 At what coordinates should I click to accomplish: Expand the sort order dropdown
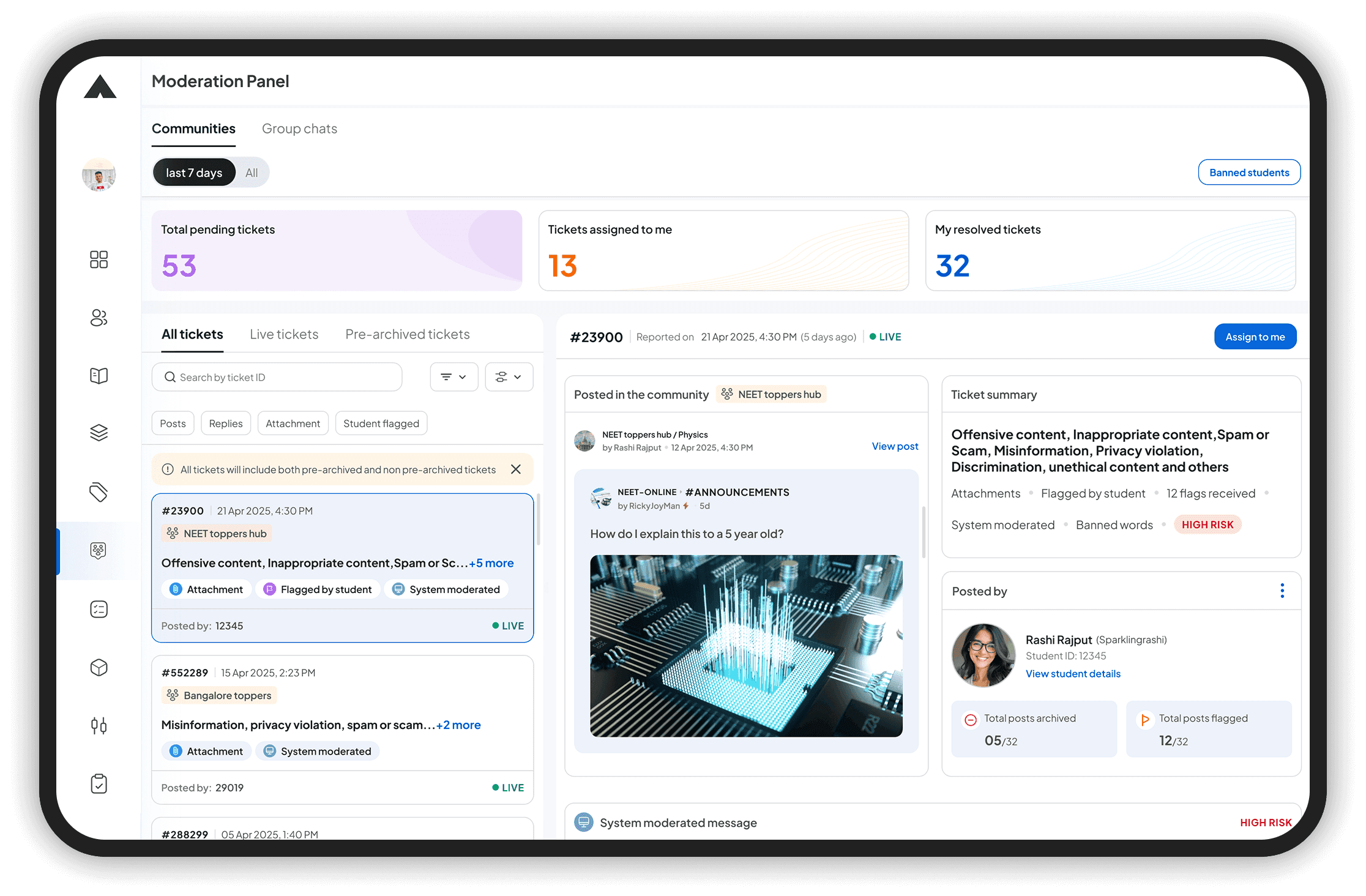coord(453,377)
